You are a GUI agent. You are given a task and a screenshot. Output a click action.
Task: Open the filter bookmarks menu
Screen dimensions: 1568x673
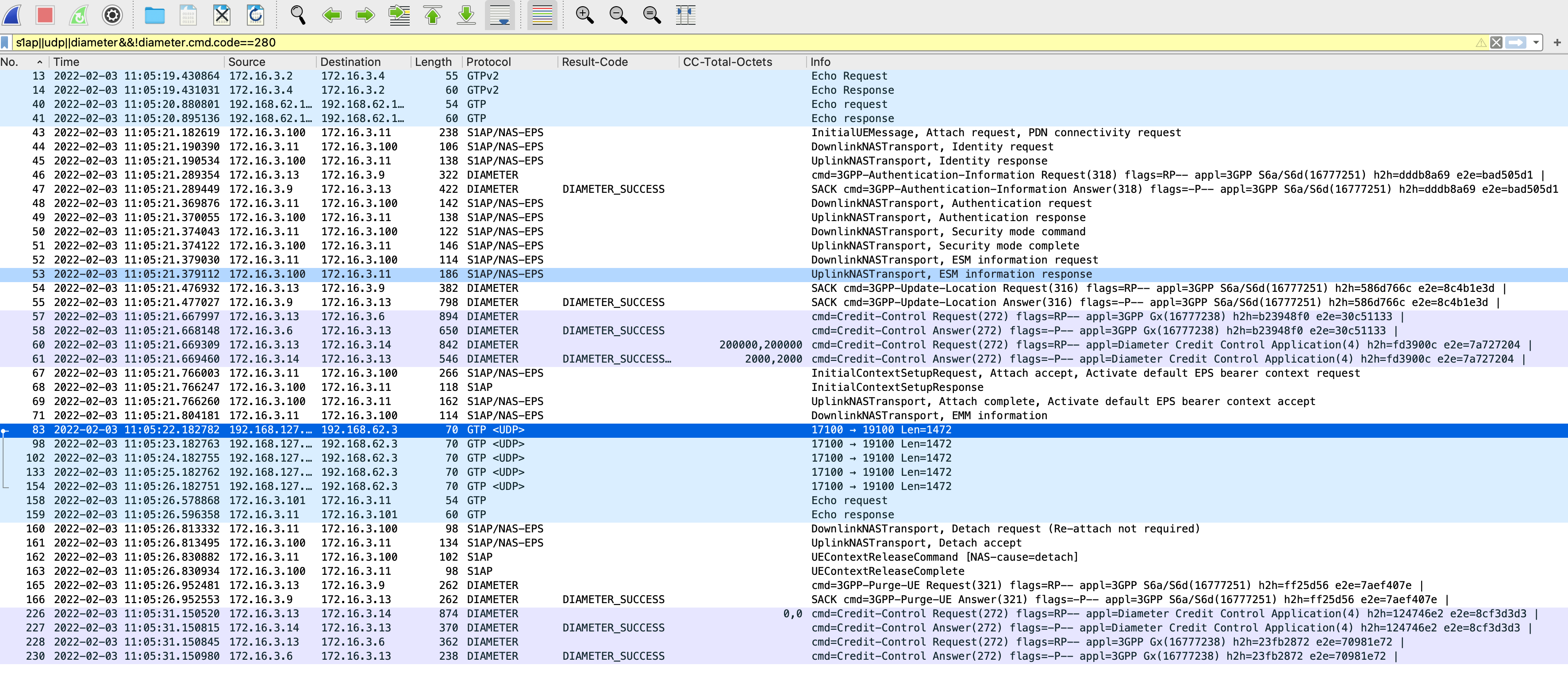tap(5, 42)
